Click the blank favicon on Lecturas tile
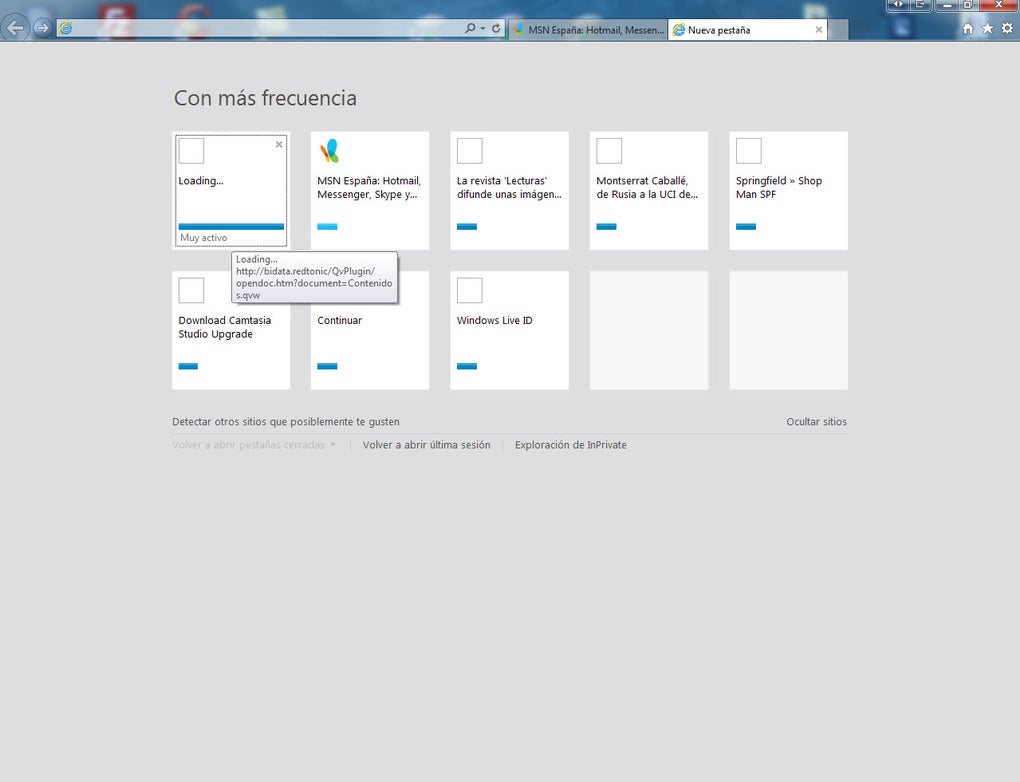 (x=470, y=151)
